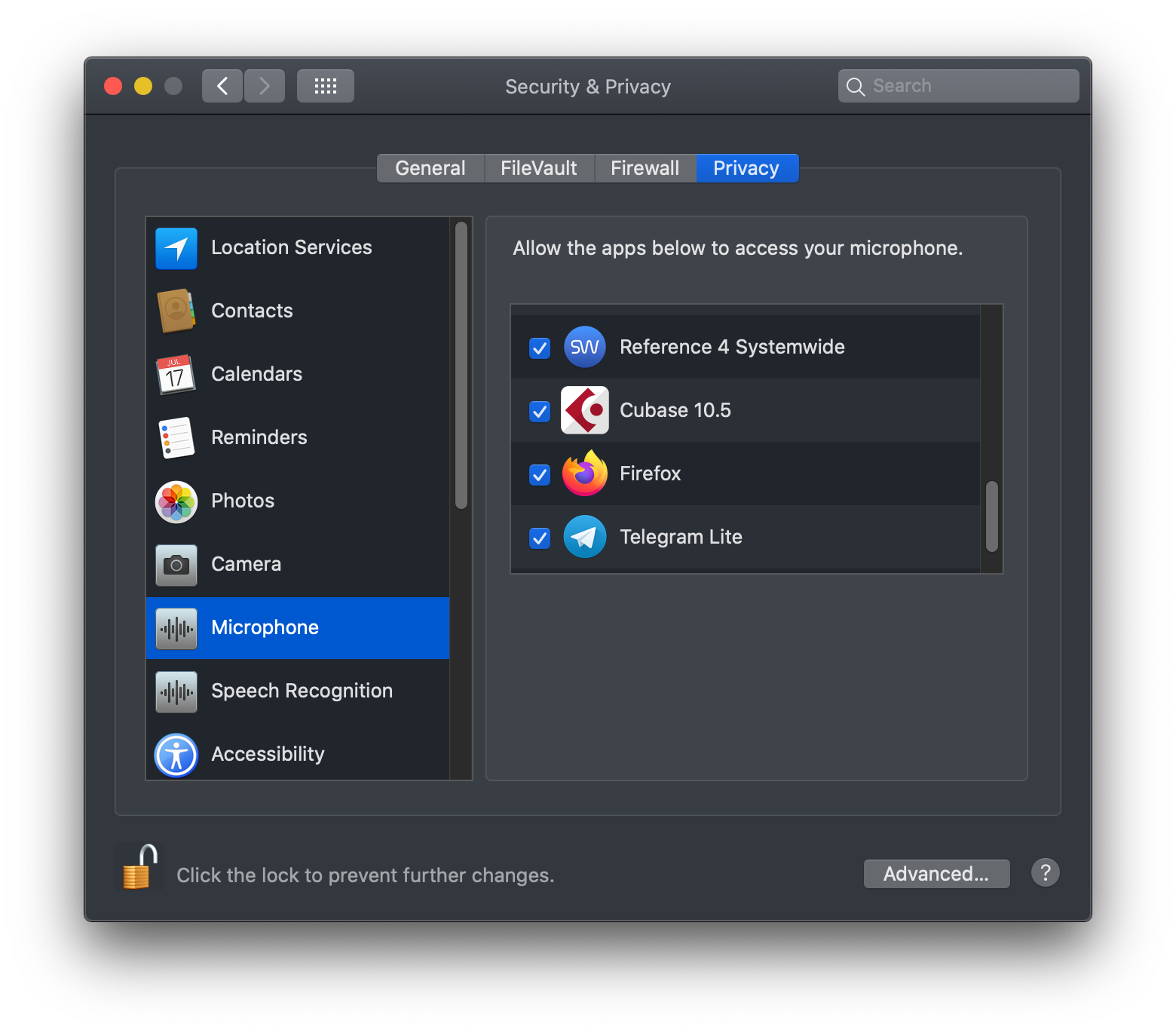Click the Calendars icon in the sidebar

(176, 374)
